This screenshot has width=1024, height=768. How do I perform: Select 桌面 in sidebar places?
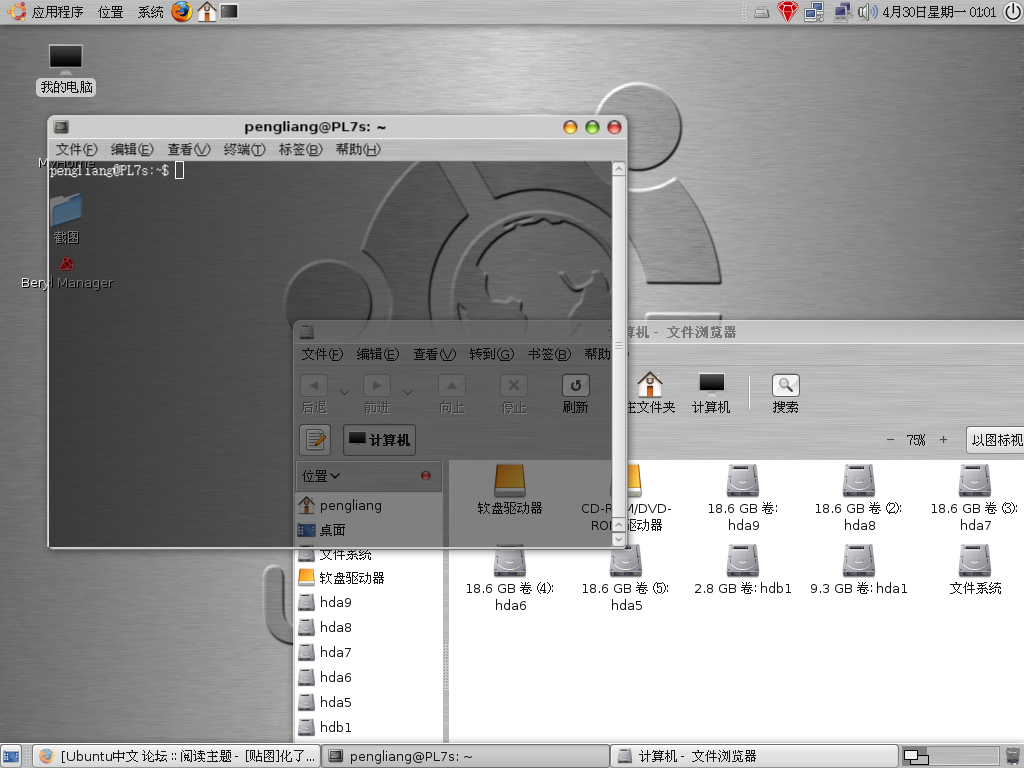369,530
